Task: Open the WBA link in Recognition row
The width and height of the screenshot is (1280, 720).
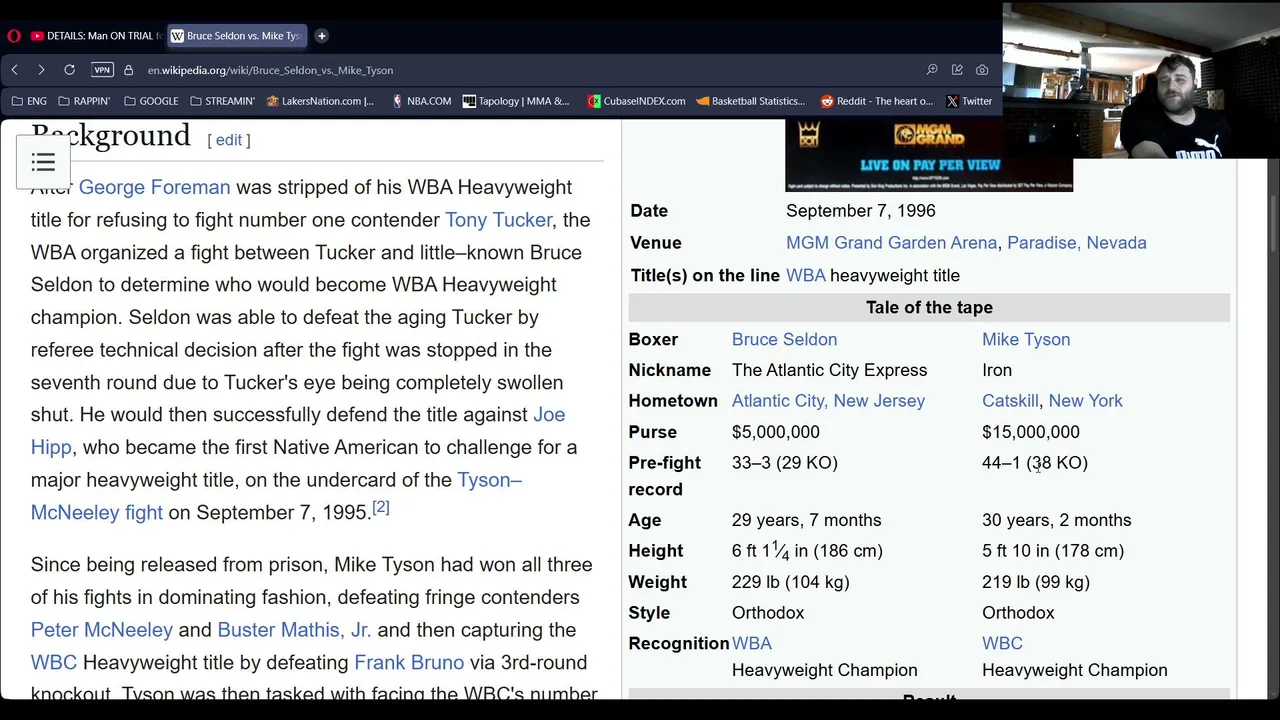Action: pos(752,643)
